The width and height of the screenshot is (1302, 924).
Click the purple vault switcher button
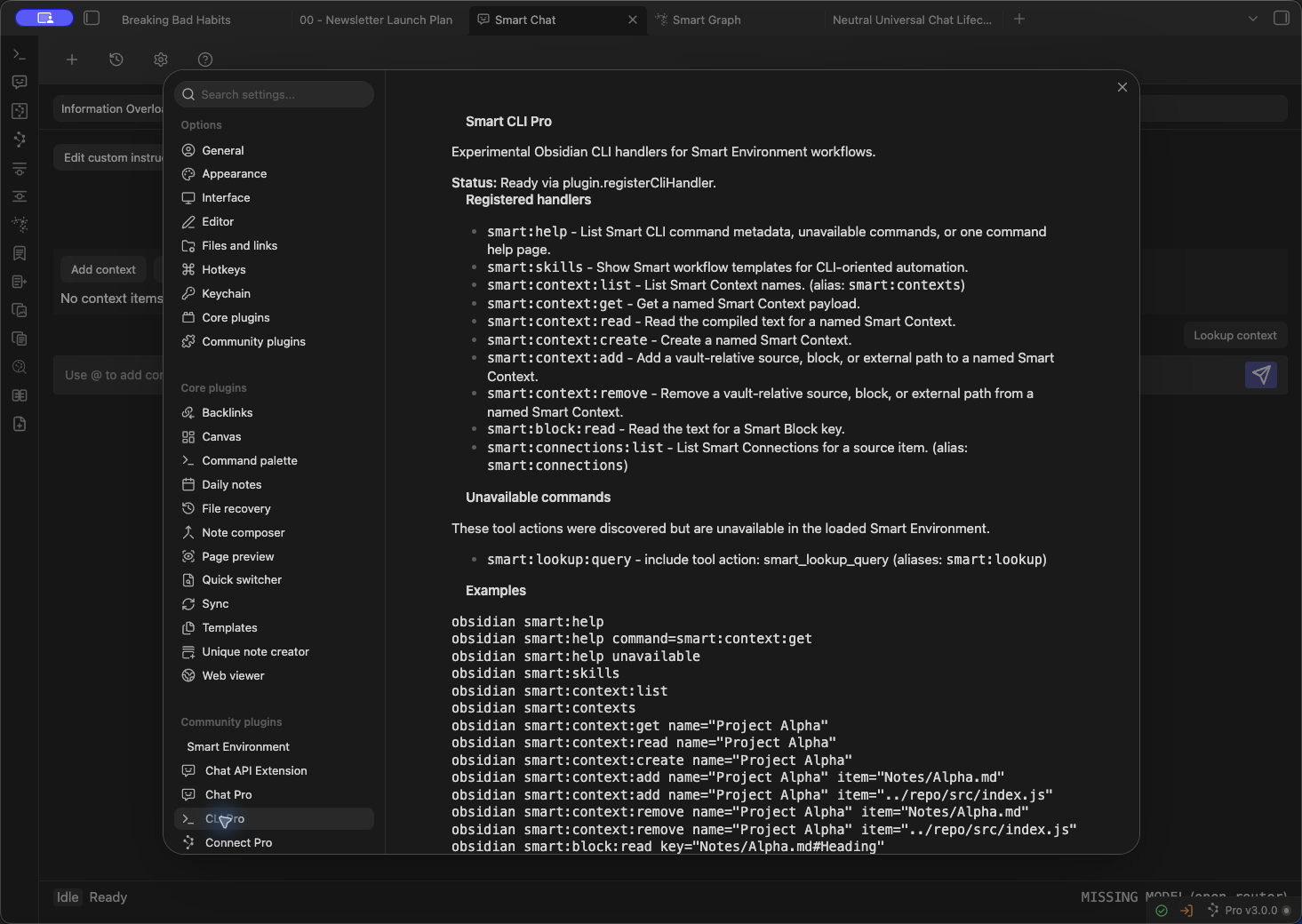pyautogui.click(x=44, y=18)
